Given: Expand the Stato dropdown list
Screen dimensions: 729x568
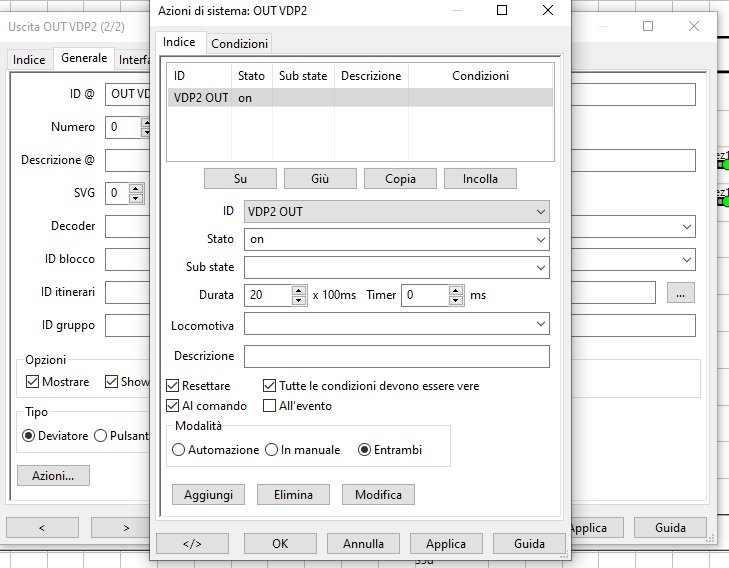Looking at the screenshot, I should 397,240.
